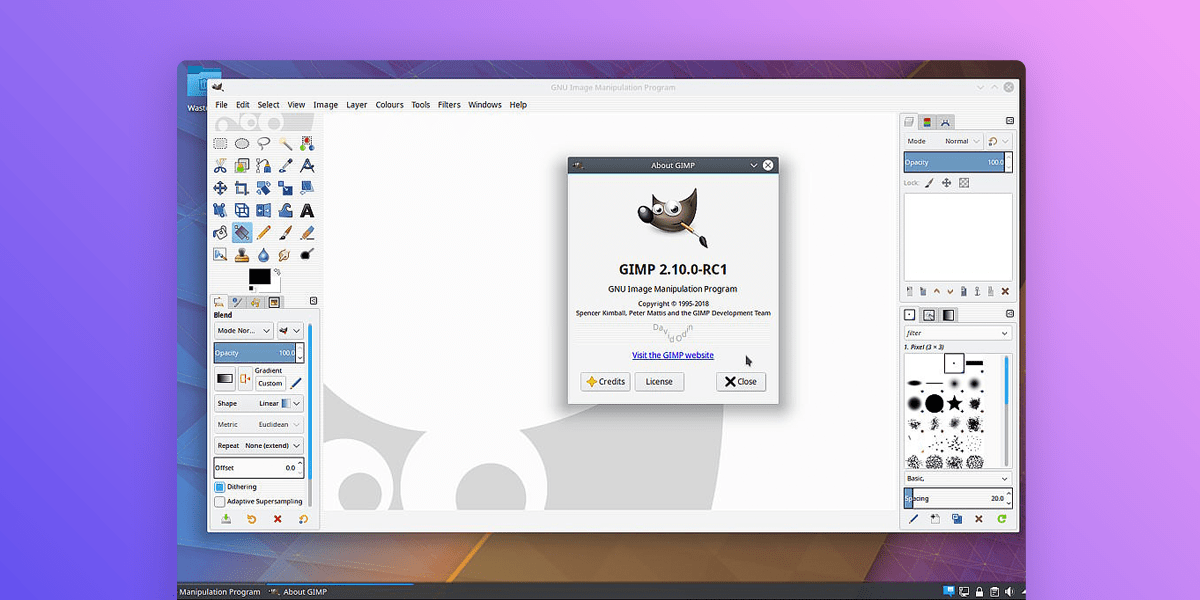Select the Dodge/Burn tool

(x=307, y=254)
